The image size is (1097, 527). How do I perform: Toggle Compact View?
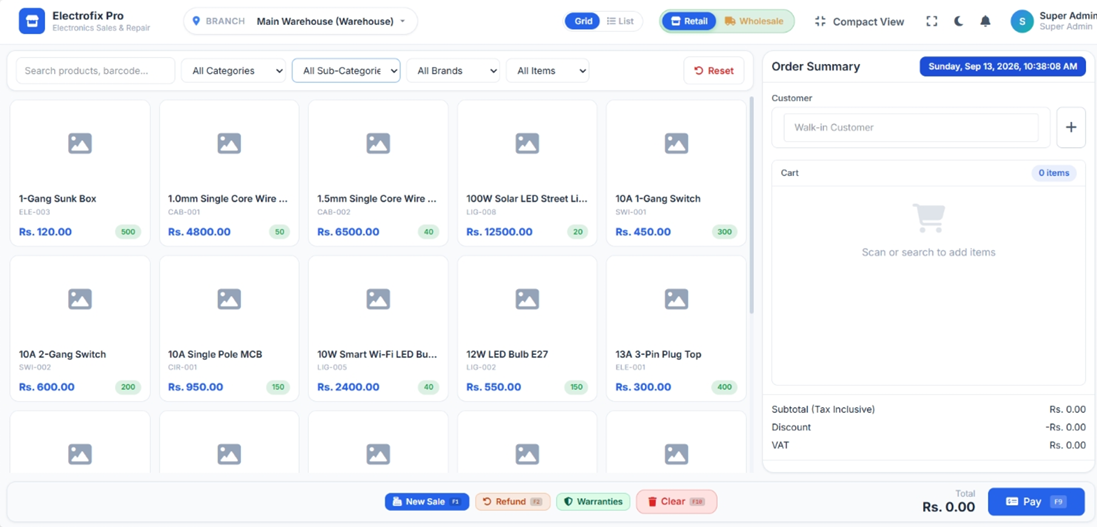[x=859, y=21]
